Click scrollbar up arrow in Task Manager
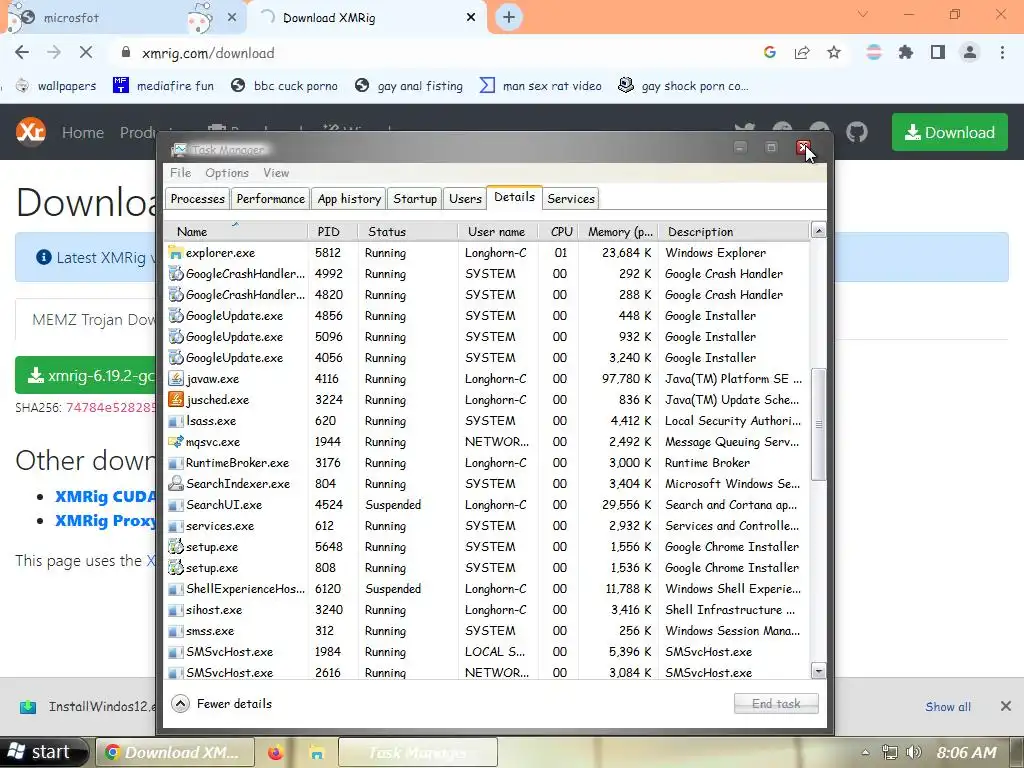This screenshot has height=768, width=1024. coord(818,230)
